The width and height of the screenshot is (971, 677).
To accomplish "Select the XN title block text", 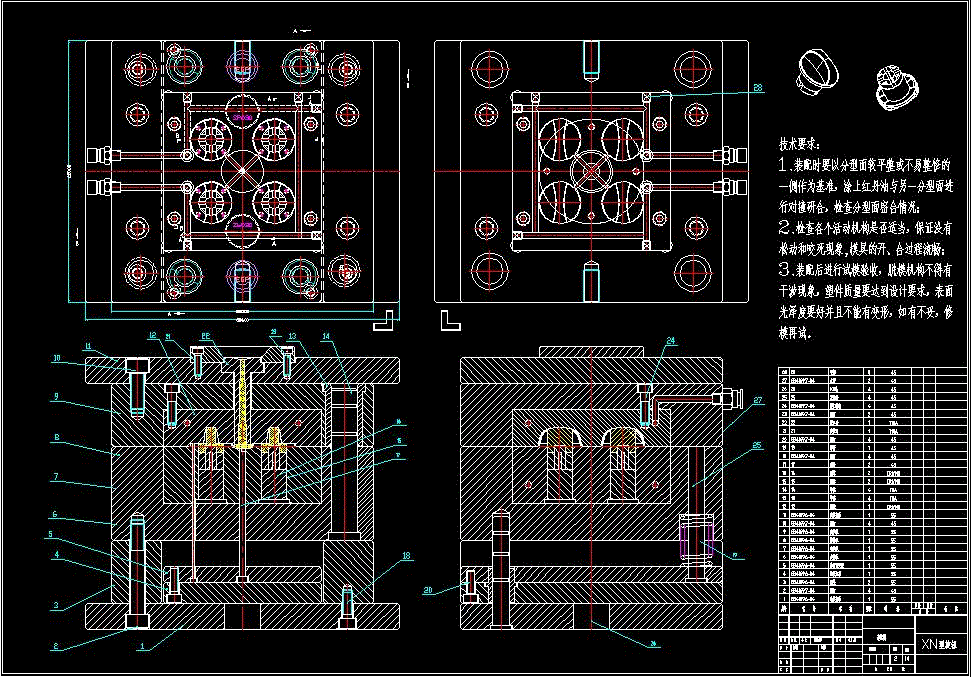I will (x=938, y=644).
